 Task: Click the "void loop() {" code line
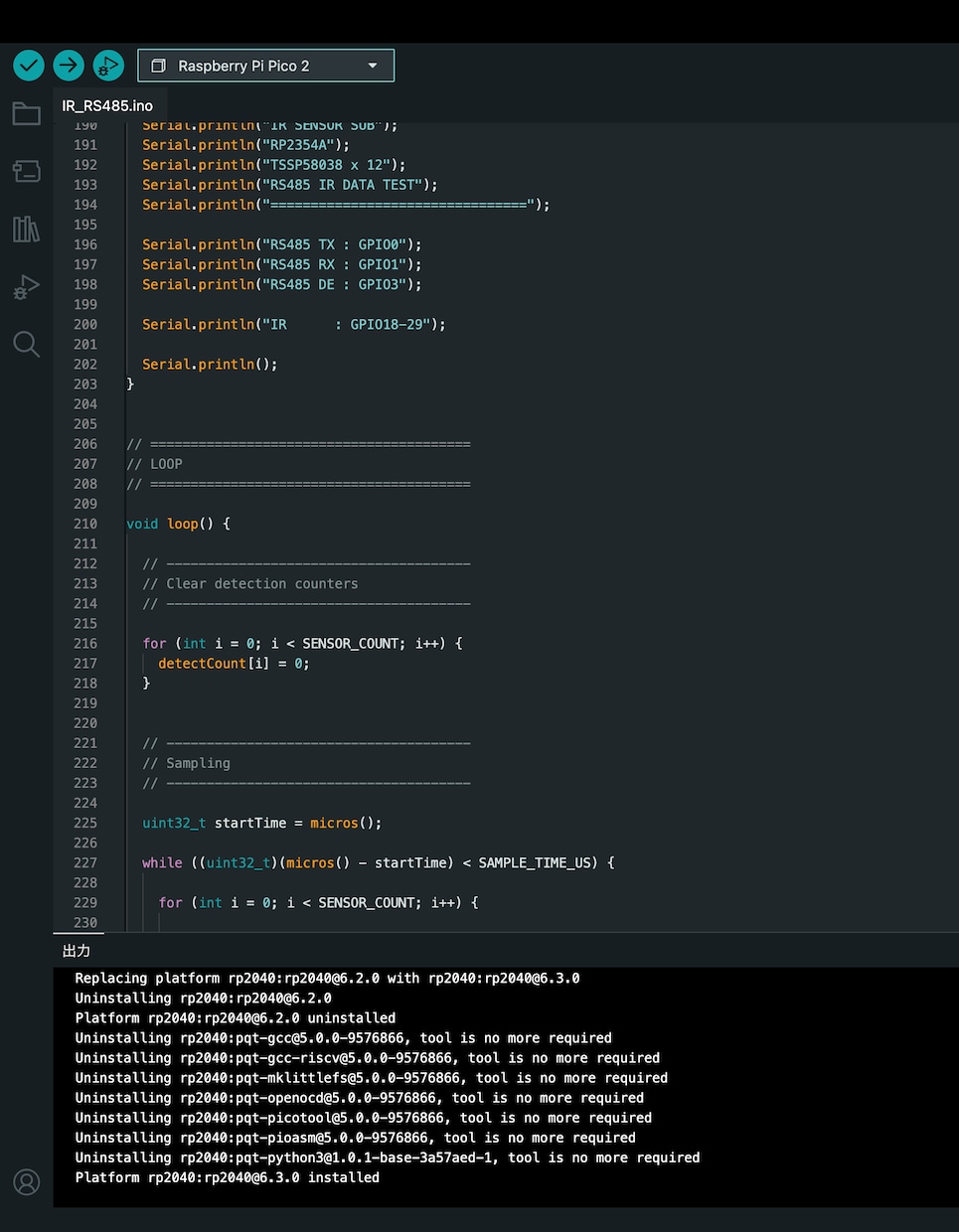(x=178, y=524)
